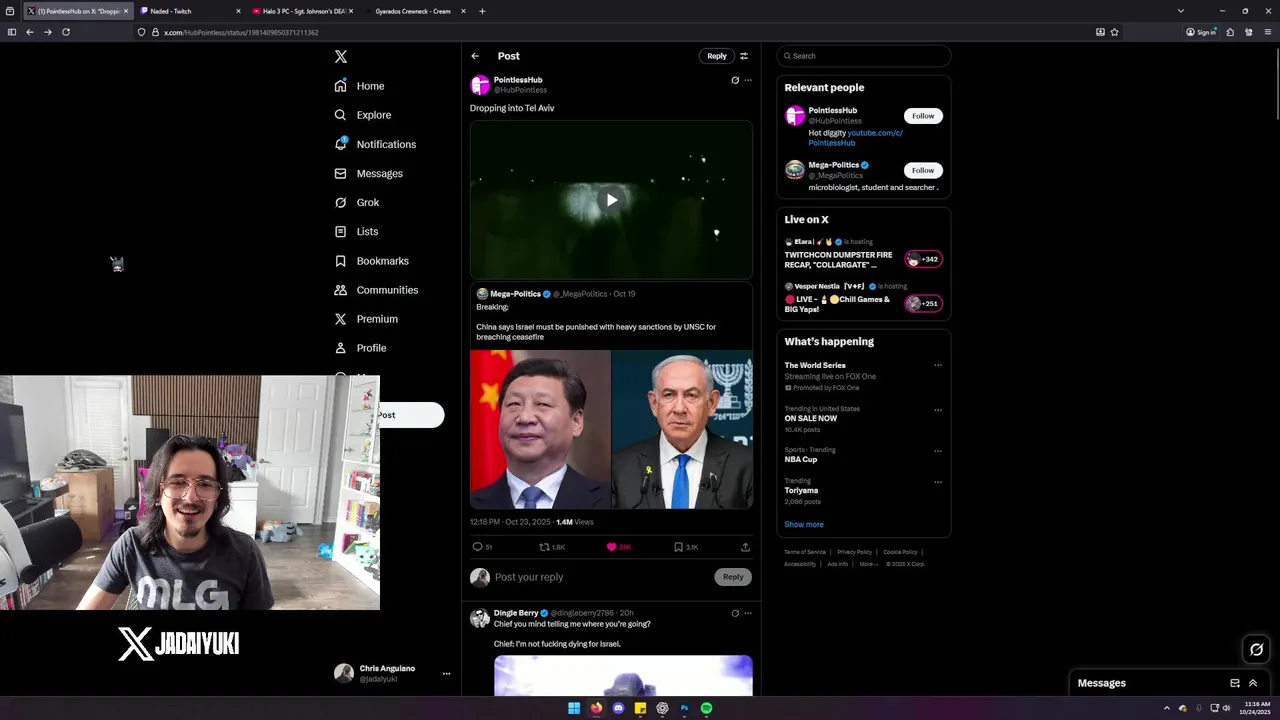
Task: Expand the Messages drawer chevrons
Action: click(x=1253, y=683)
